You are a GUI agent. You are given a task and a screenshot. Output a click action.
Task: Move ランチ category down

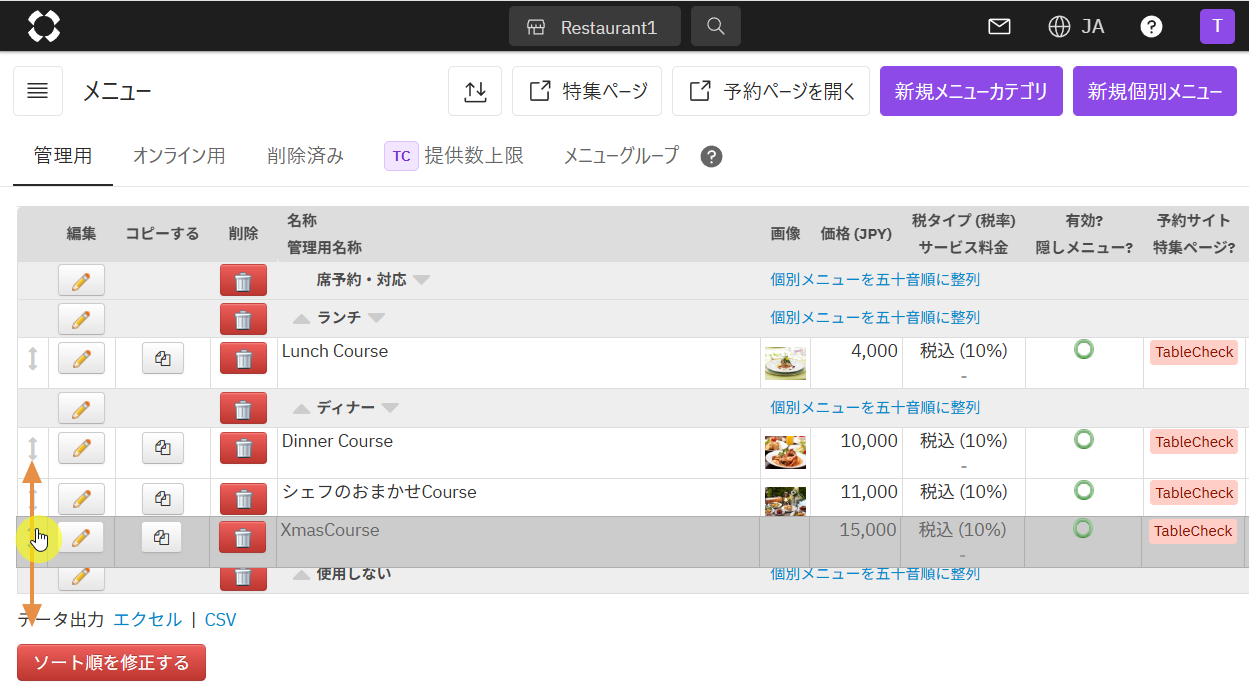point(376,318)
